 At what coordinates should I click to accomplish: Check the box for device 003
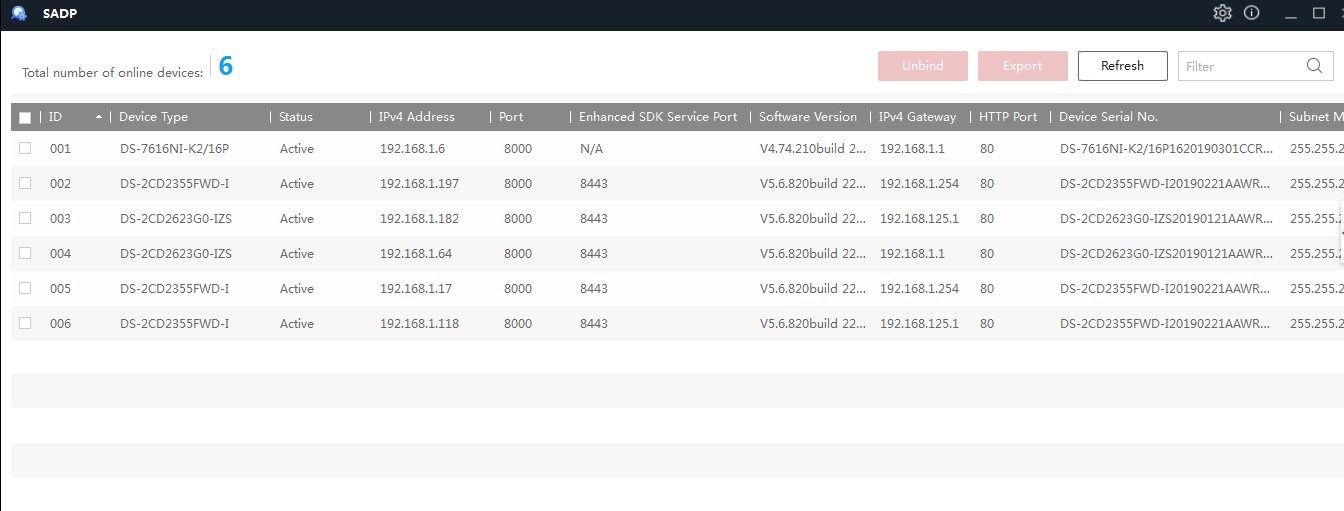pyautogui.click(x=25, y=218)
